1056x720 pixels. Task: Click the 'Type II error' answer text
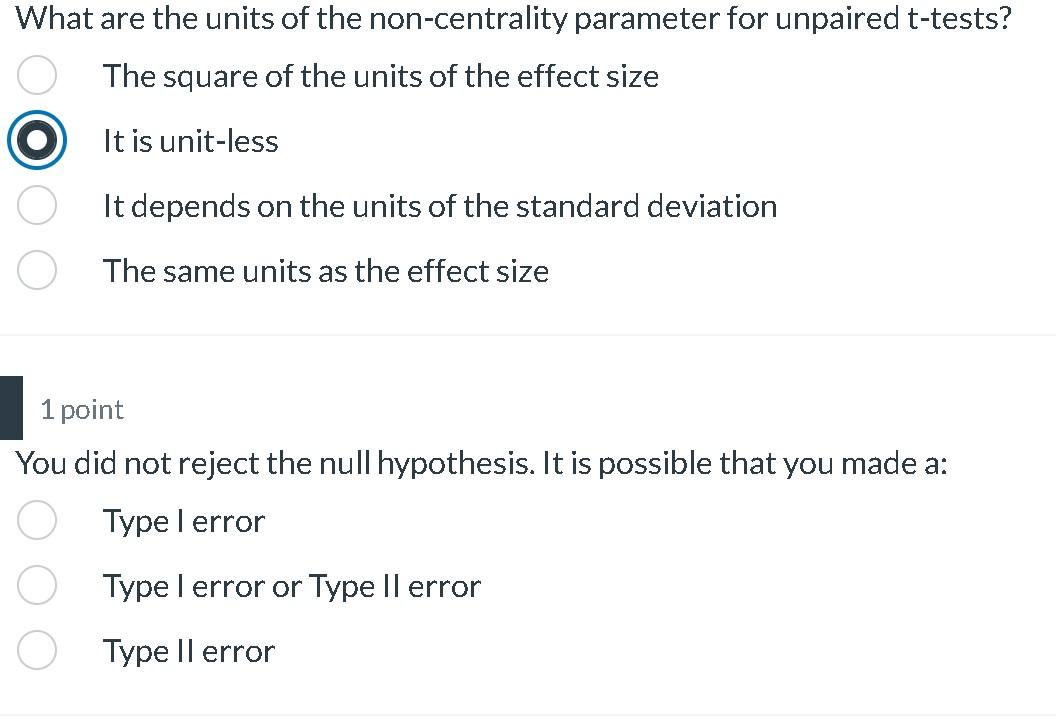coord(189,650)
